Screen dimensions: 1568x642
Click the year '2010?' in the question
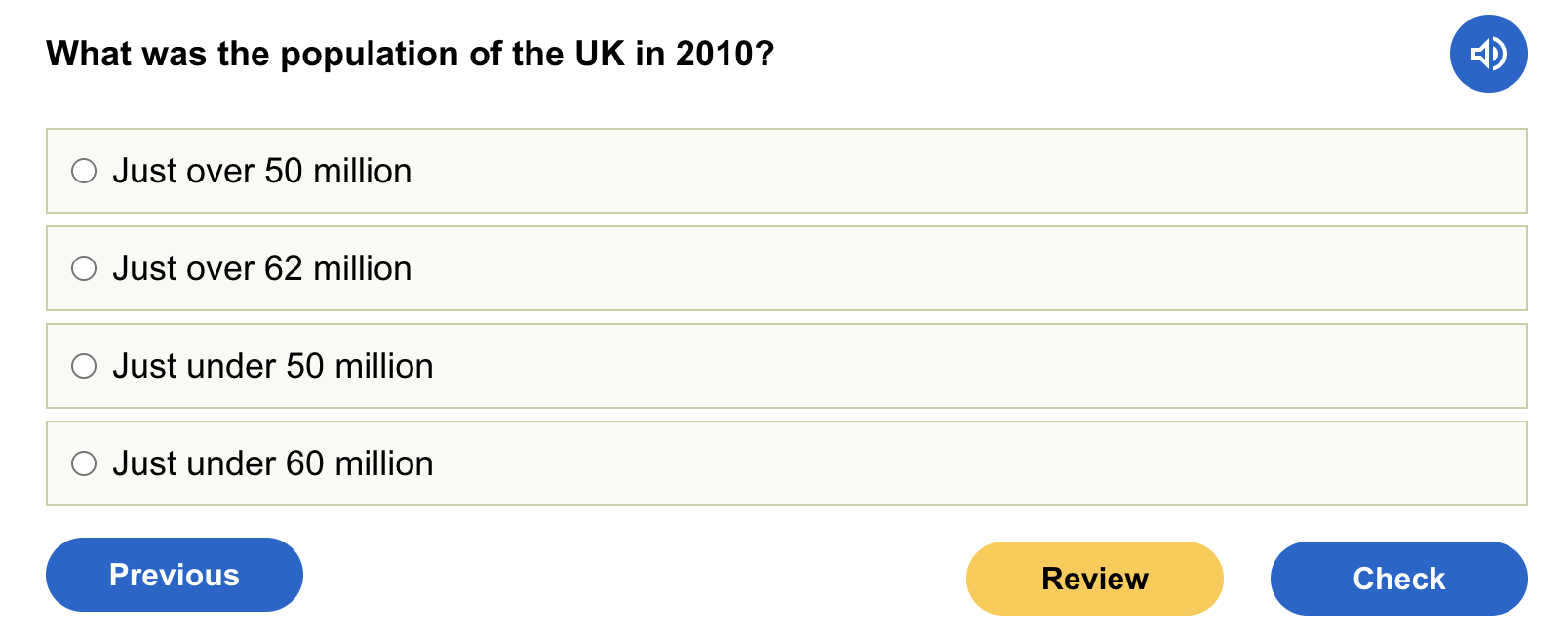pos(725,54)
